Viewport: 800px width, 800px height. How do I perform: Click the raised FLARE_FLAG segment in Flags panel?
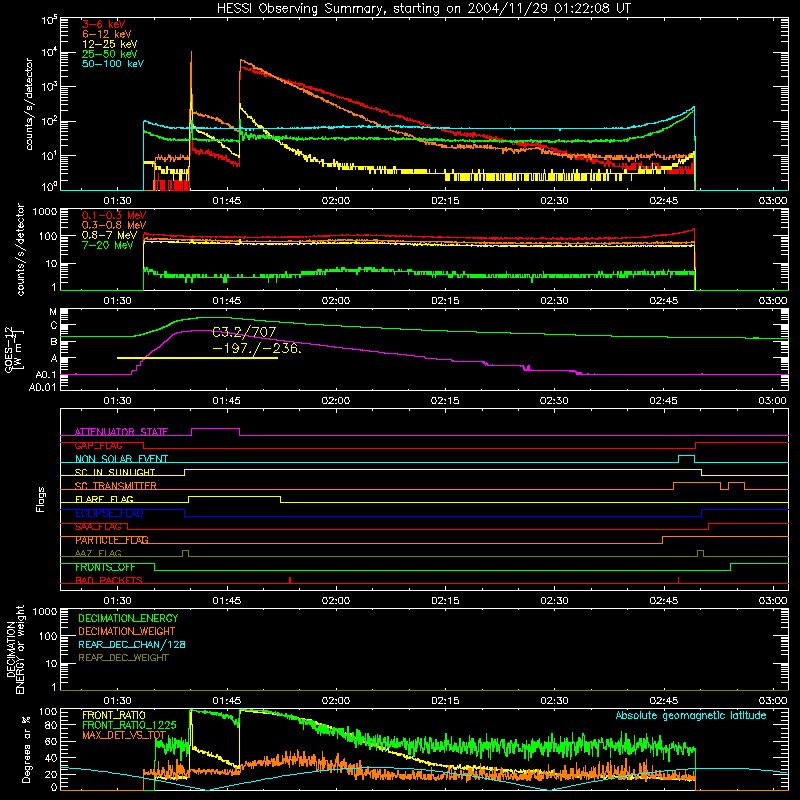tap(234, 496)
